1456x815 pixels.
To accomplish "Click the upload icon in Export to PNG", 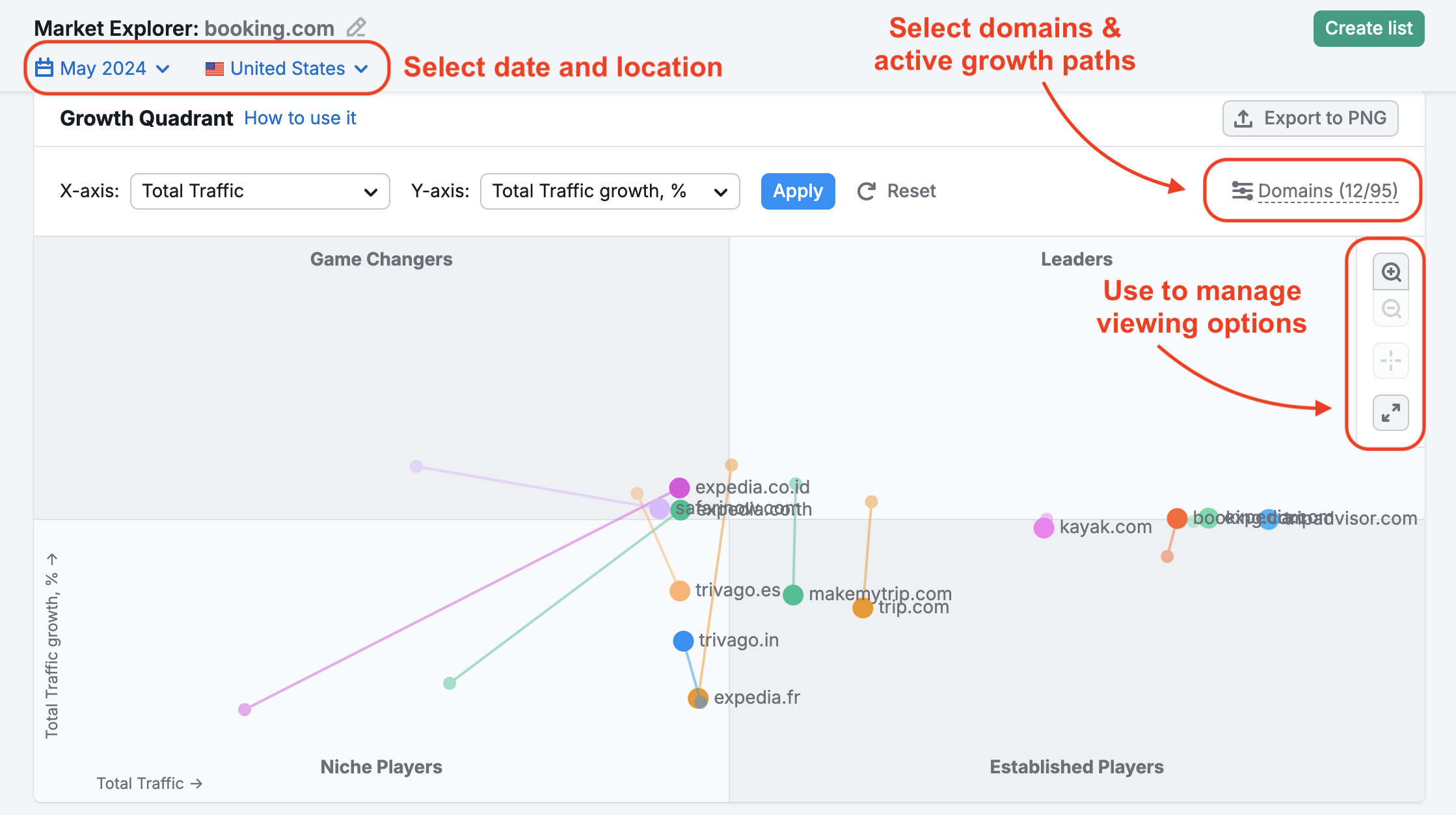I will 1243,118.
